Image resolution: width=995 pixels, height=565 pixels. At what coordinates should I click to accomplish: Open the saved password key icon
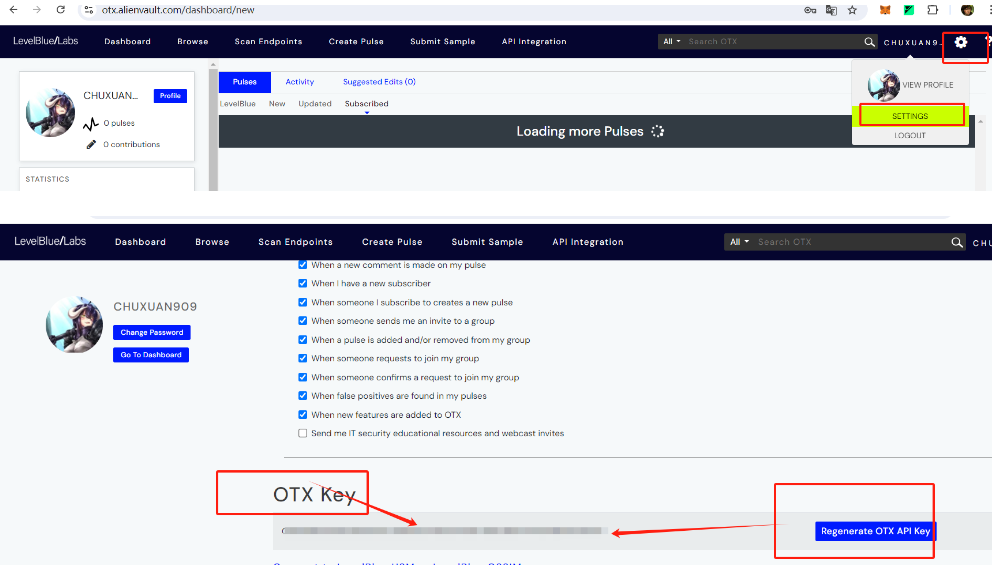(810, 10)
